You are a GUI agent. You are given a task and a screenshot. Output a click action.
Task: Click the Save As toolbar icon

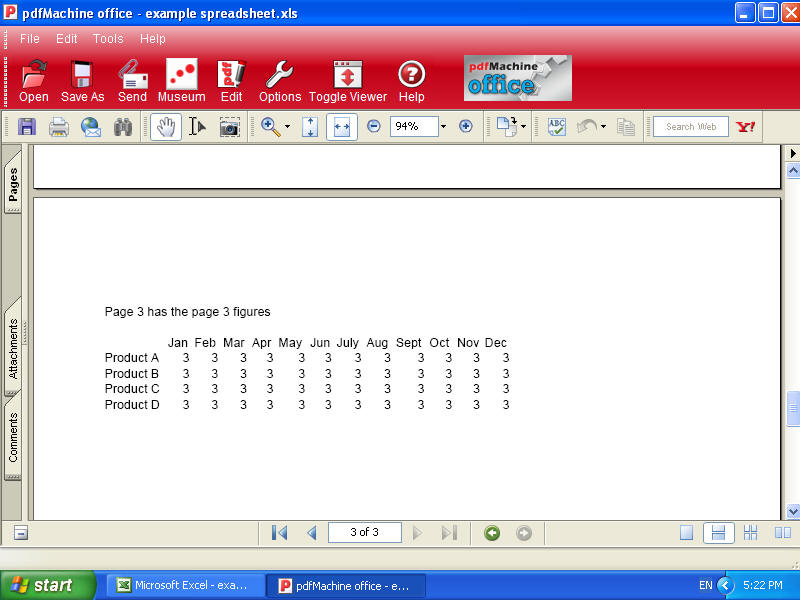tap(82, 80)
